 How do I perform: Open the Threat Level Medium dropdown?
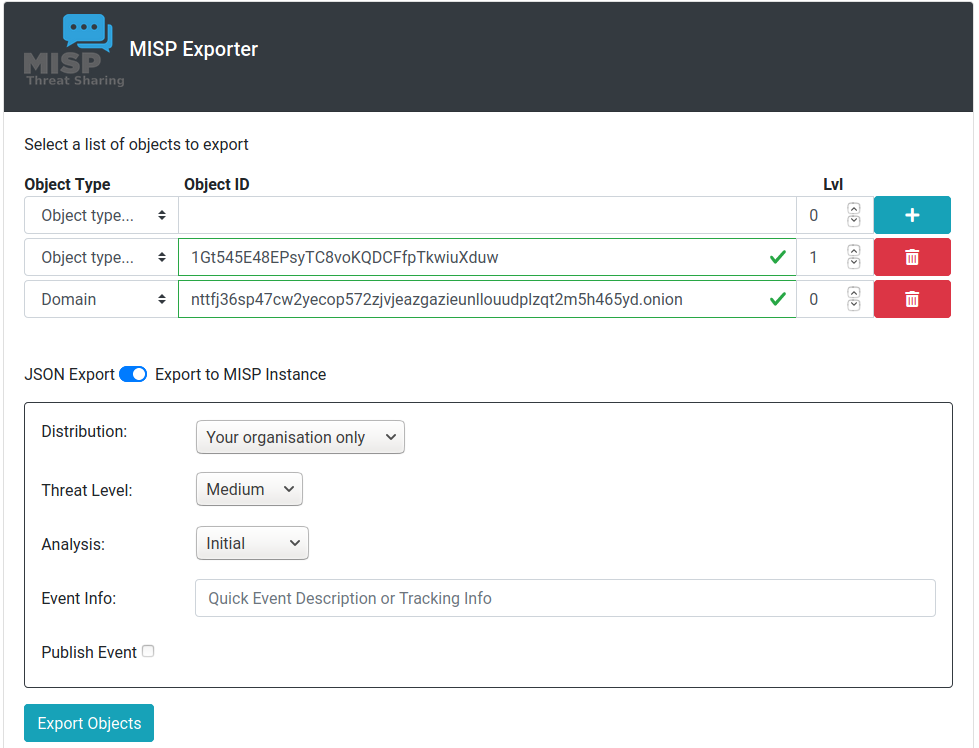tap(249, 489)
